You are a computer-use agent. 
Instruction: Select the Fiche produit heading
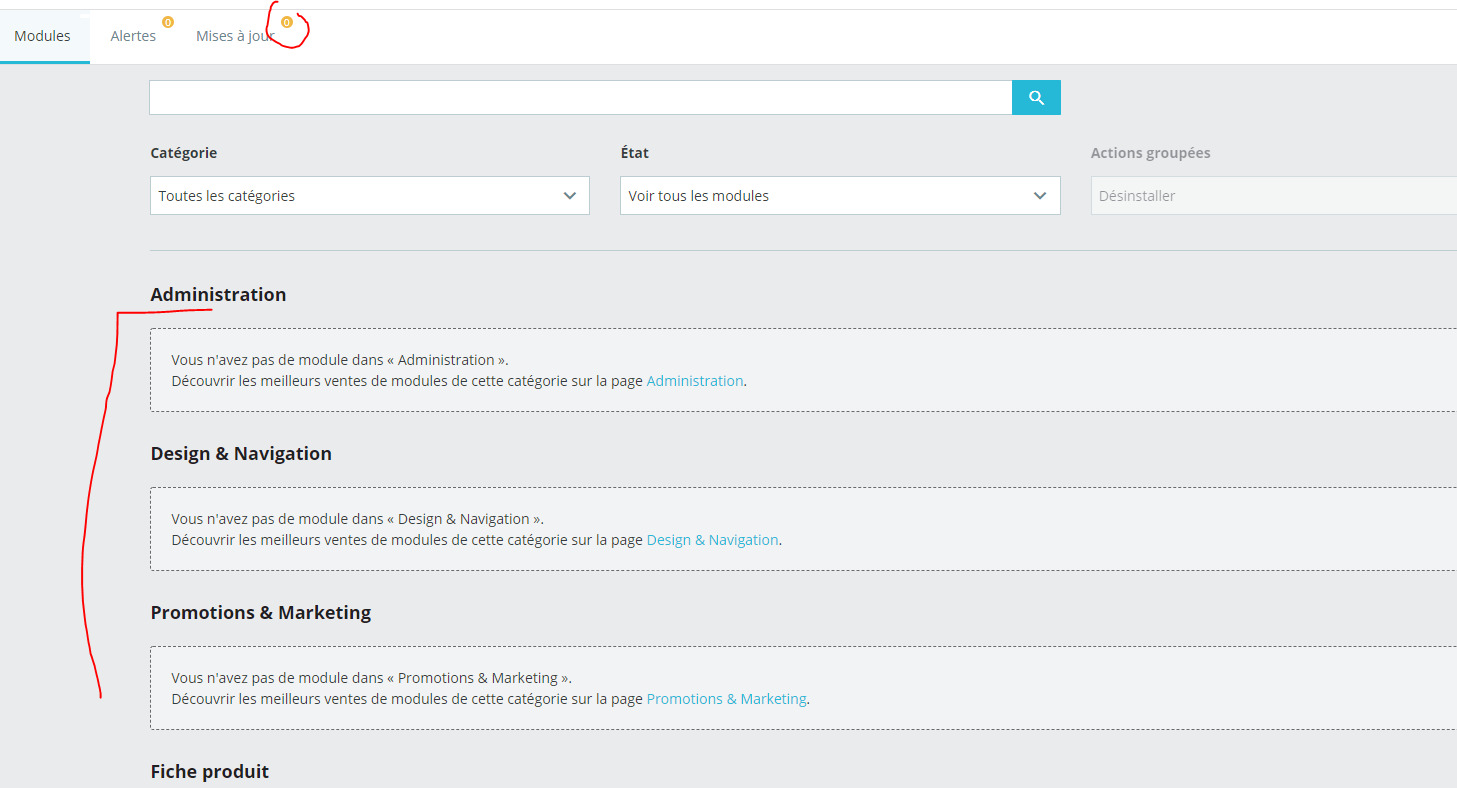(210, 772)
